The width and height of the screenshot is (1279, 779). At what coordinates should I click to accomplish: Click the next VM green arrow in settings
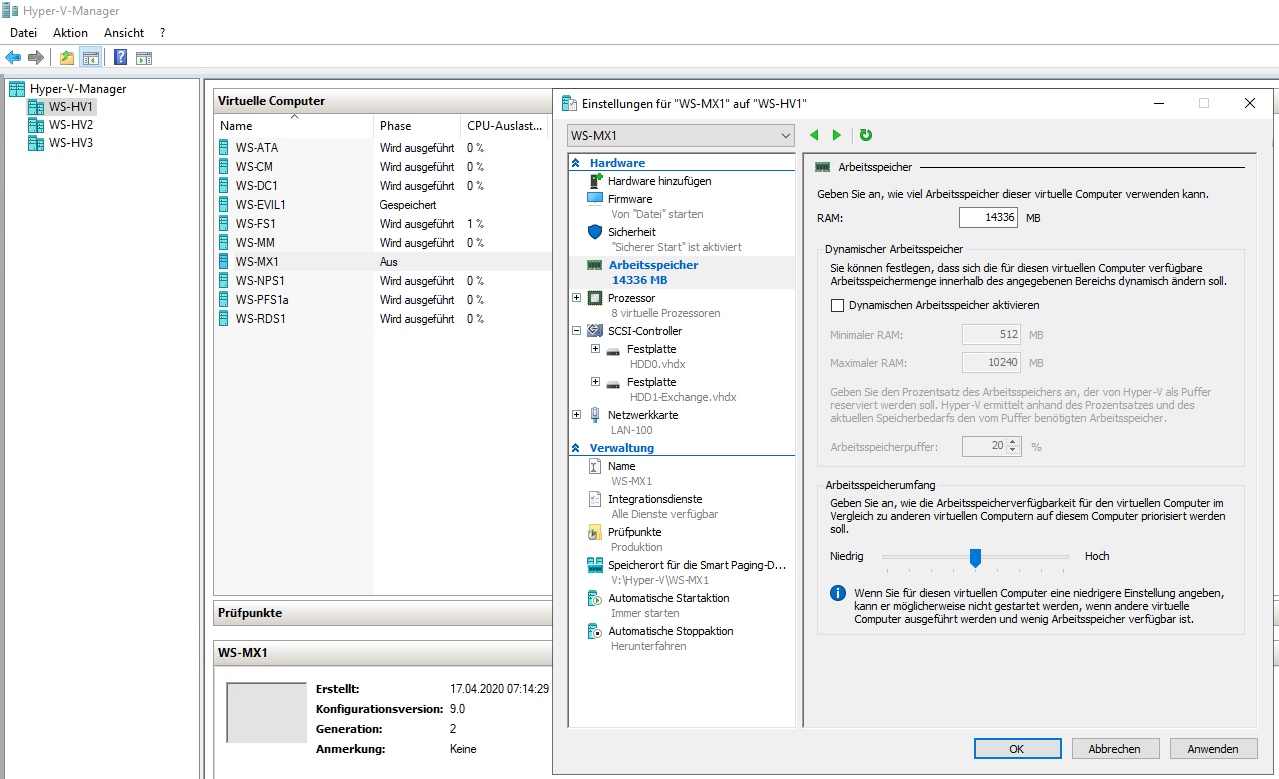point(837,135)
